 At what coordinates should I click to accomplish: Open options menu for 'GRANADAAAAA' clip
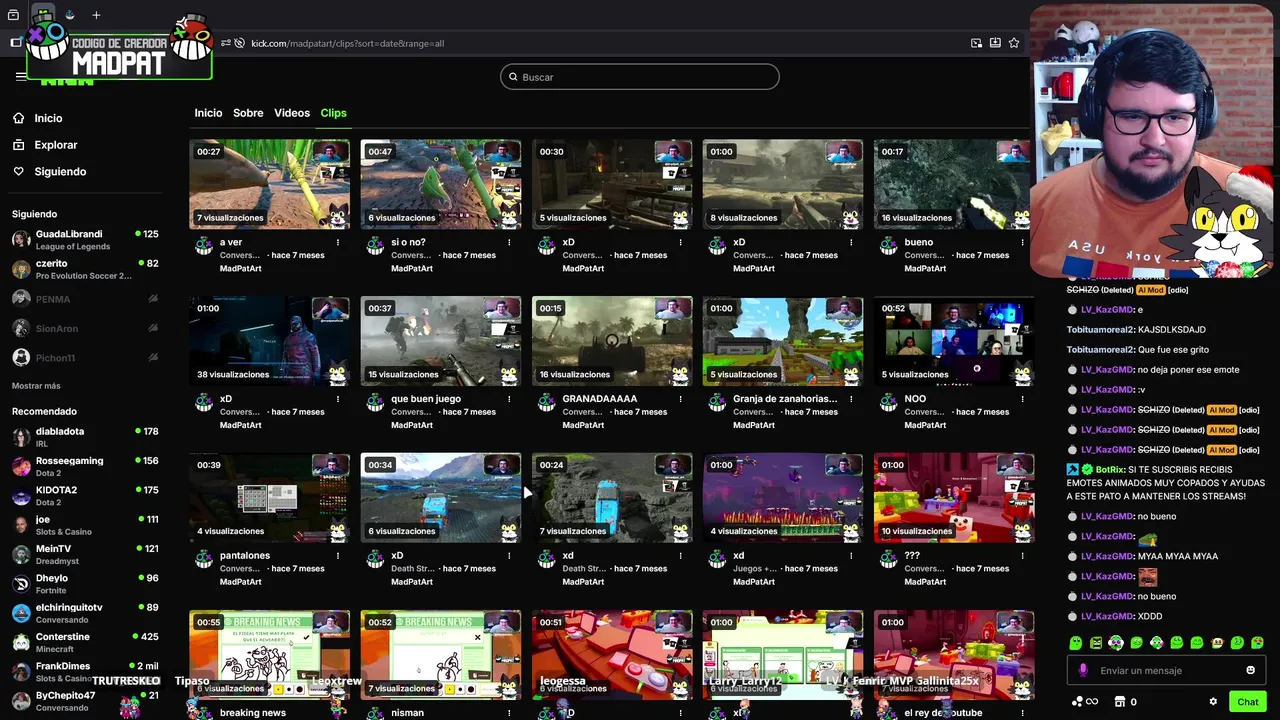[x=680, y=399]
